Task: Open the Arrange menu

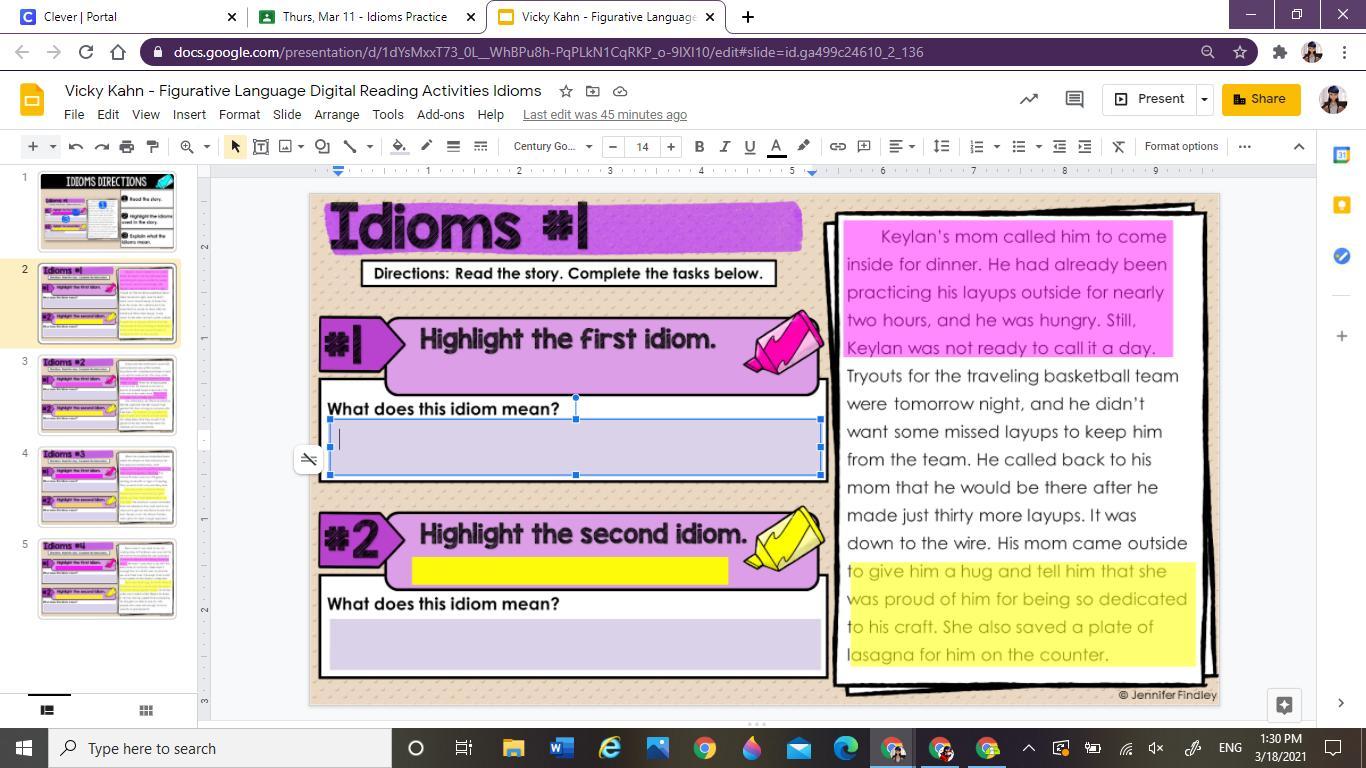Action: 336,114
